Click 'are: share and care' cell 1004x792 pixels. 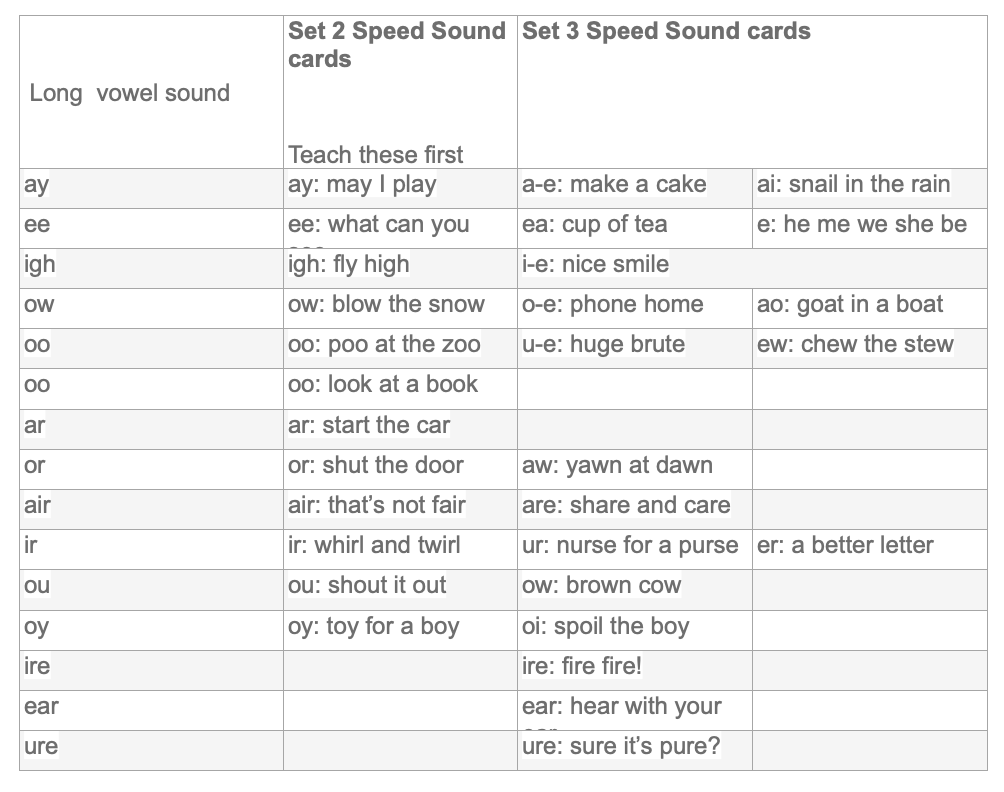[626, 505]
